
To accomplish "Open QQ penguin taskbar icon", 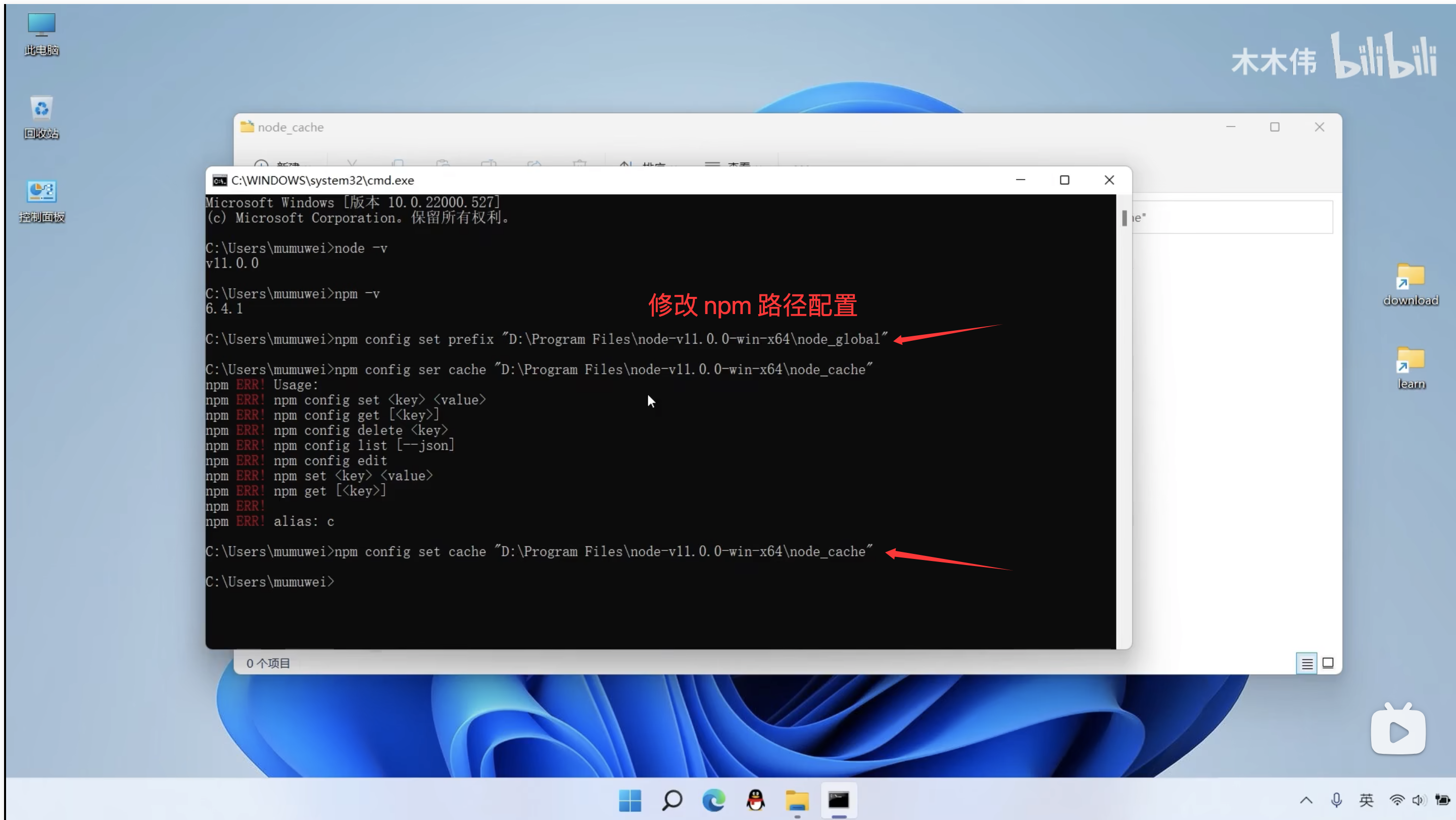I will tap(755, 800).
